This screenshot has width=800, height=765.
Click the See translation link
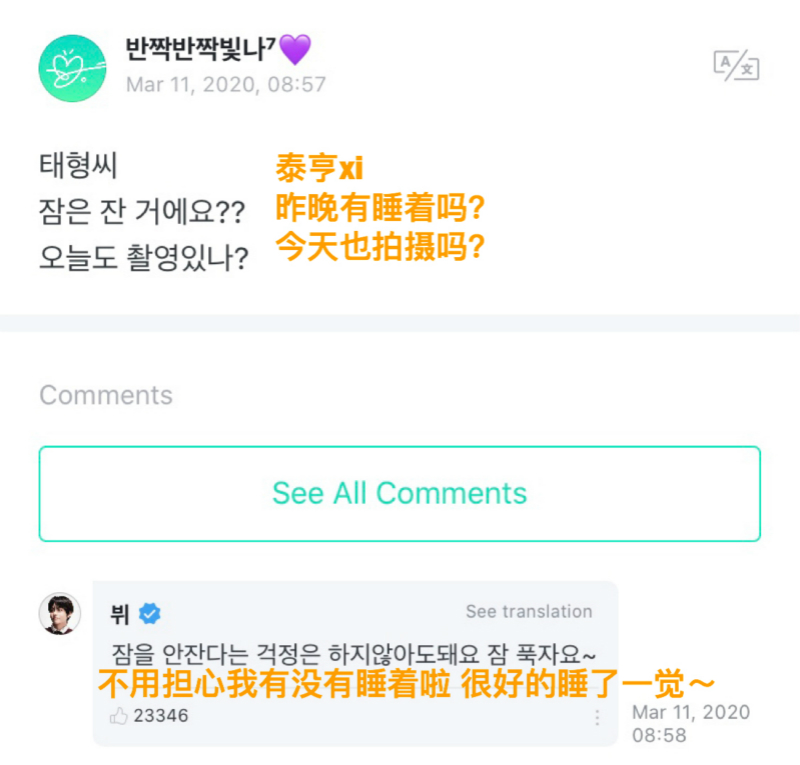pos(528,612)
